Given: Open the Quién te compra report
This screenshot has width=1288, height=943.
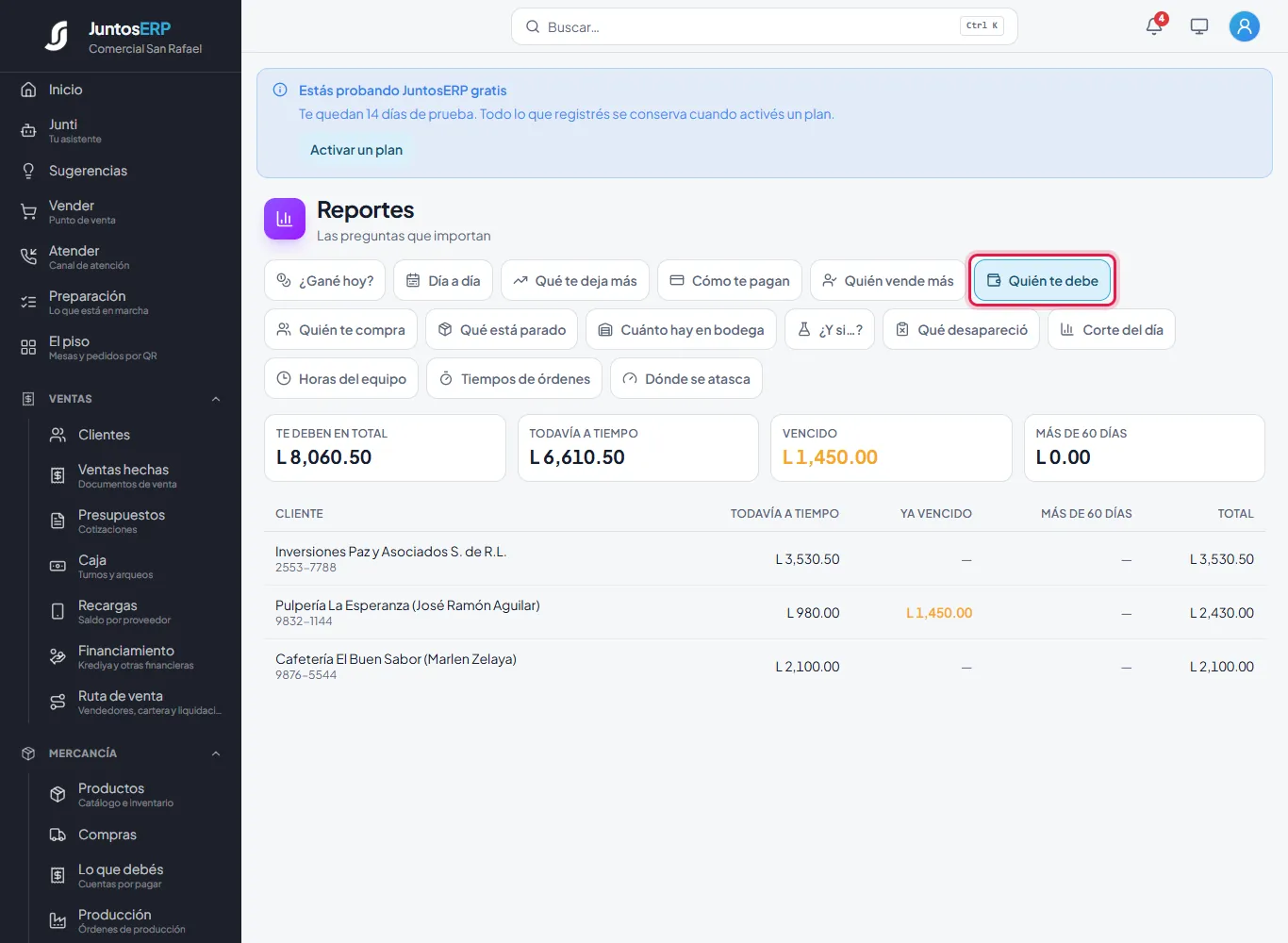Looking at the screenshot, I should (x=341, y=330).
